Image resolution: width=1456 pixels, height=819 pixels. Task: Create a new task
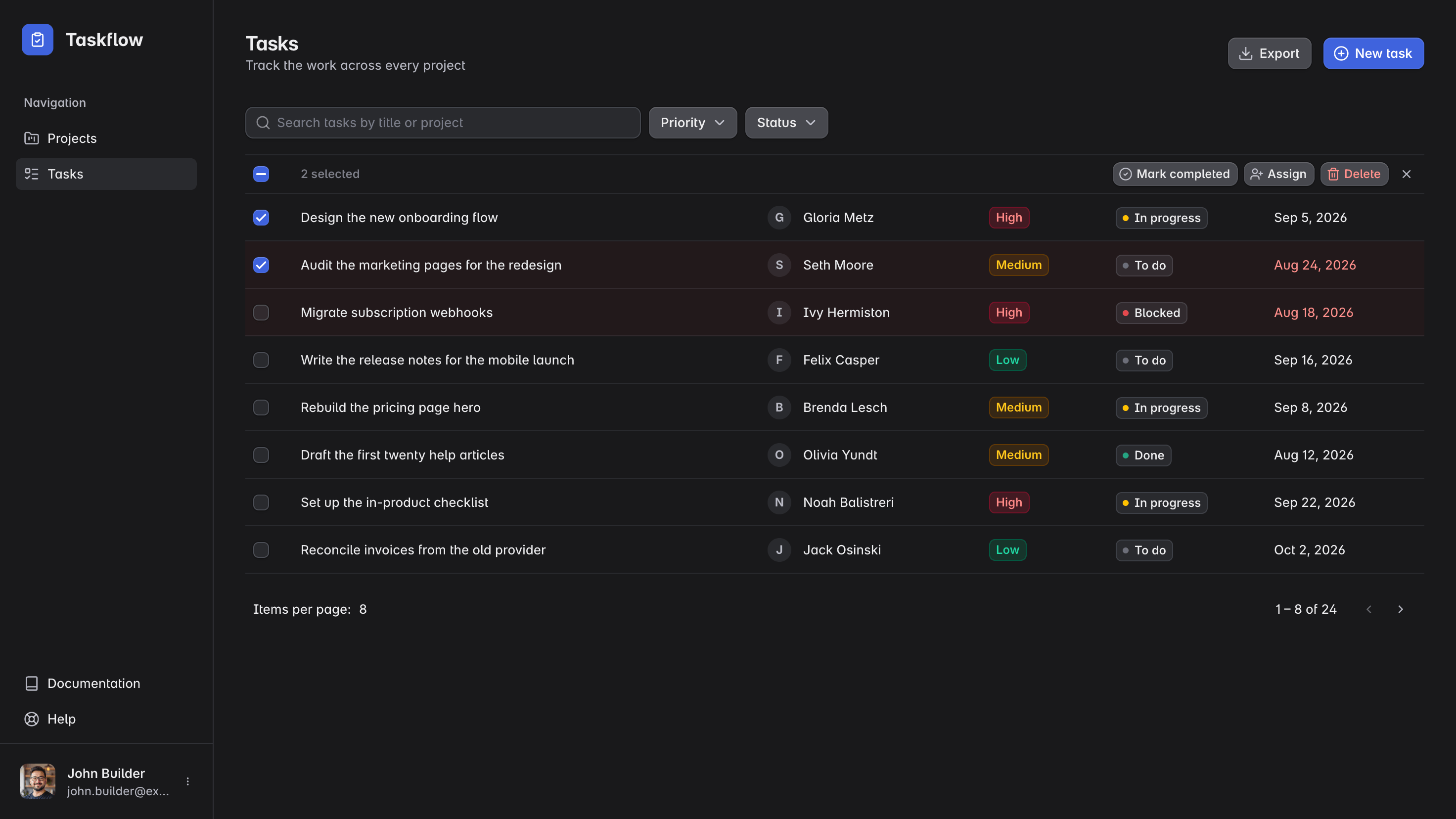(1373, 54)
